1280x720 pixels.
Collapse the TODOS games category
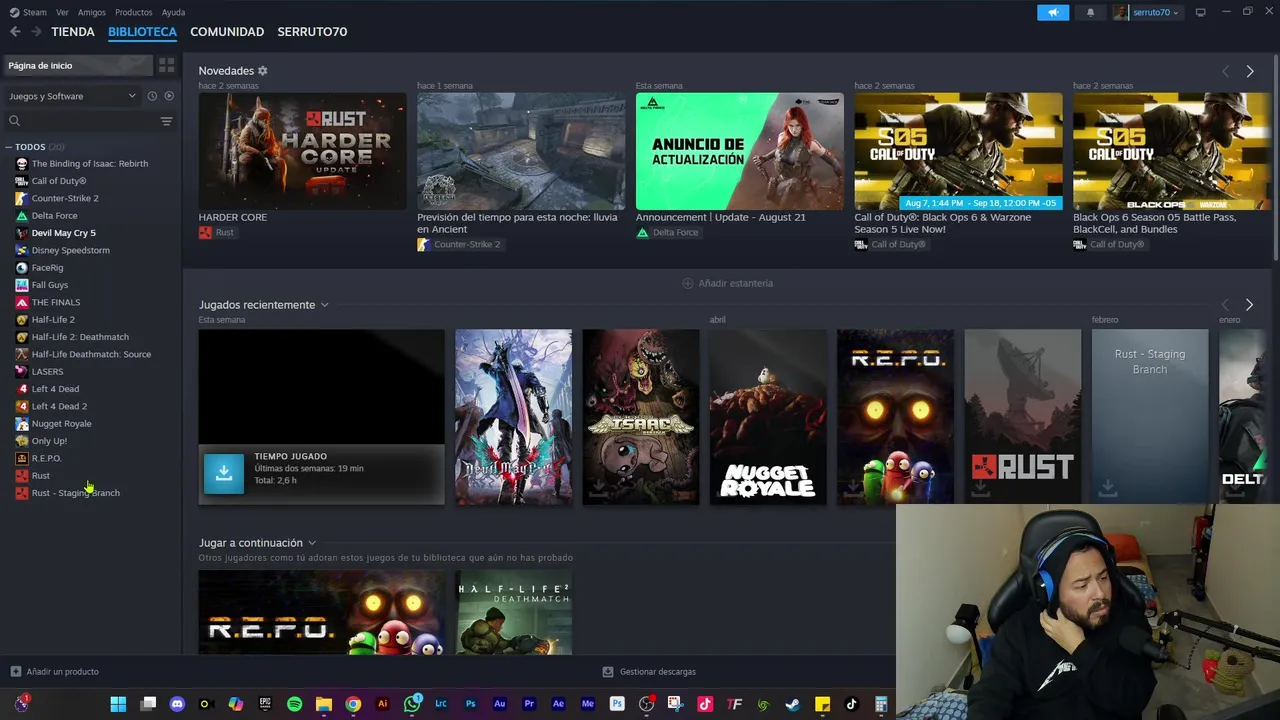click(x=8, y=147)
